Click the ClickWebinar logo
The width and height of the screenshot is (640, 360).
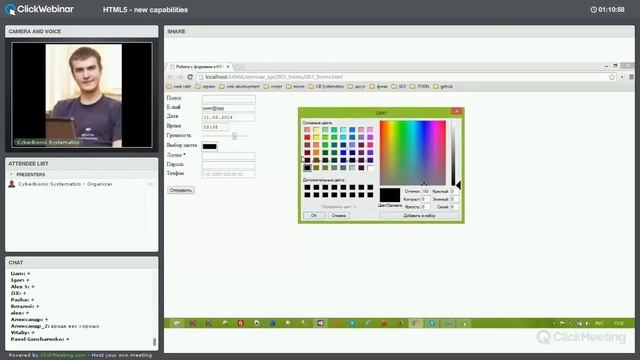coord(39,9)
